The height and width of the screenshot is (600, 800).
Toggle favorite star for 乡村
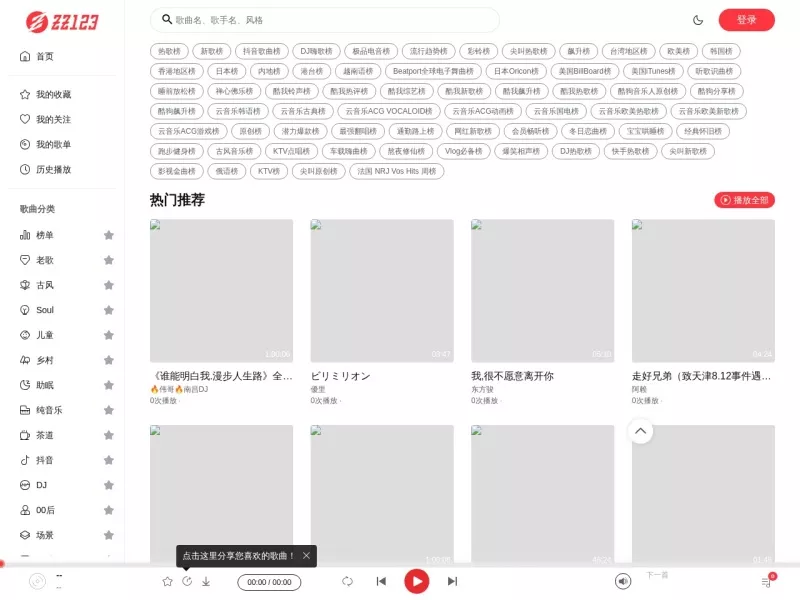(x=109, y=360)
